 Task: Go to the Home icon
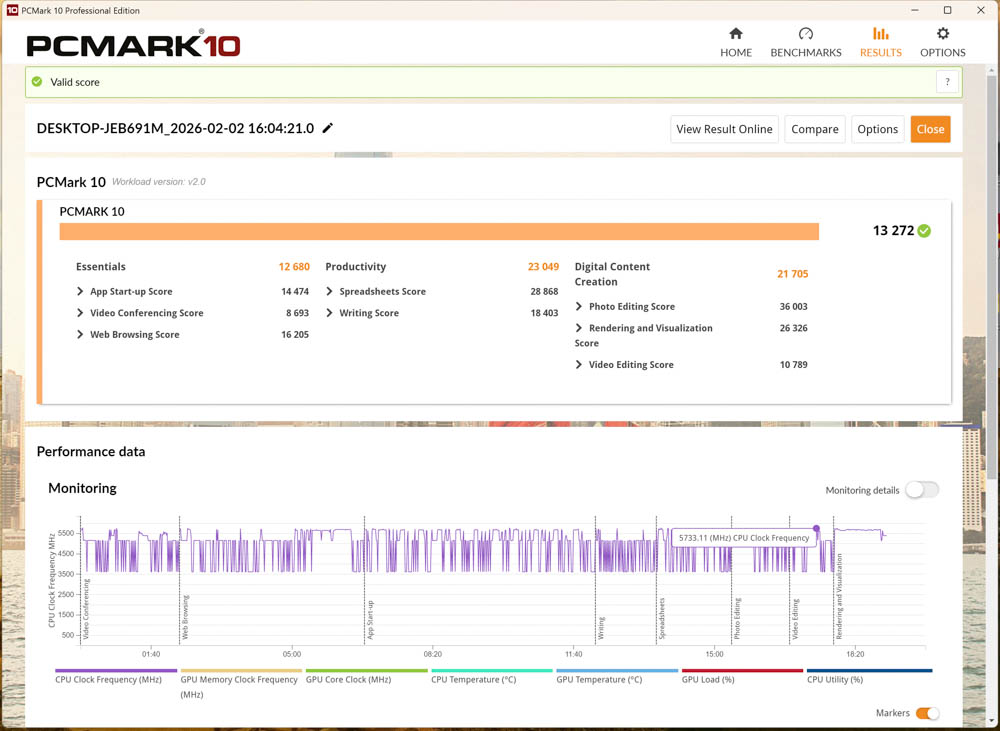[736, 34]
